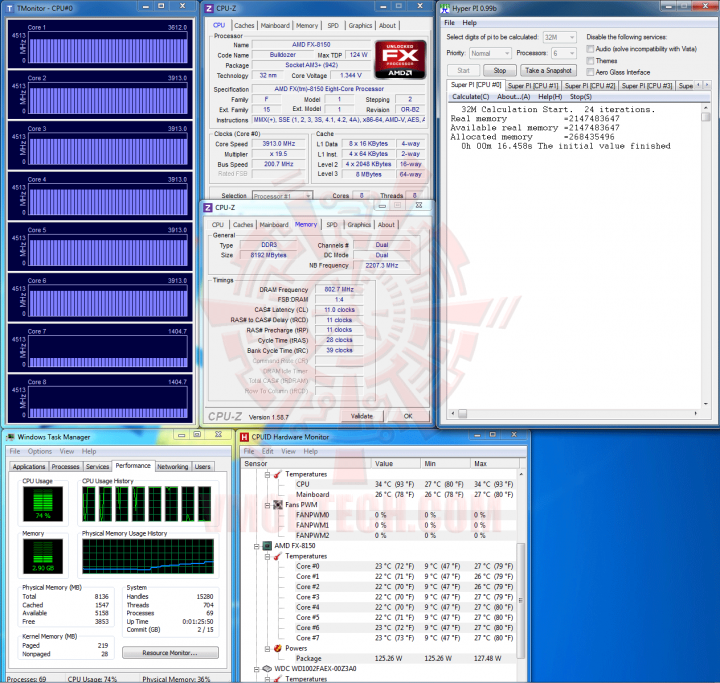
Task: Collapse the Powers node in Hardware Monitor
Action: [x=267, y=648]
